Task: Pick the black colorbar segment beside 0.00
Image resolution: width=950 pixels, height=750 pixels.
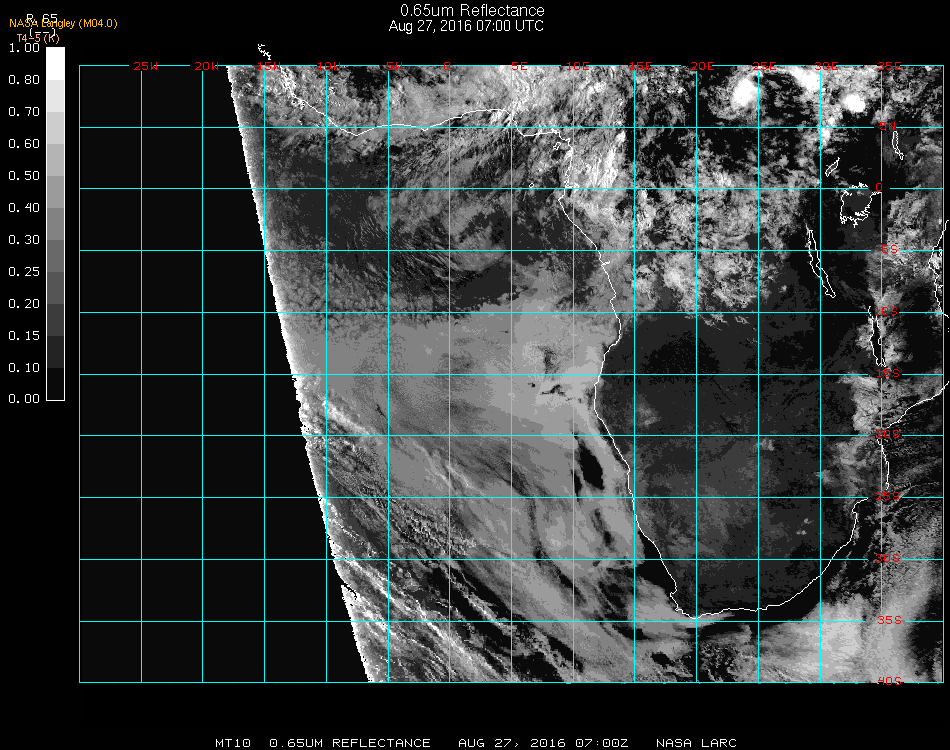Action: [x=55, y=383]
